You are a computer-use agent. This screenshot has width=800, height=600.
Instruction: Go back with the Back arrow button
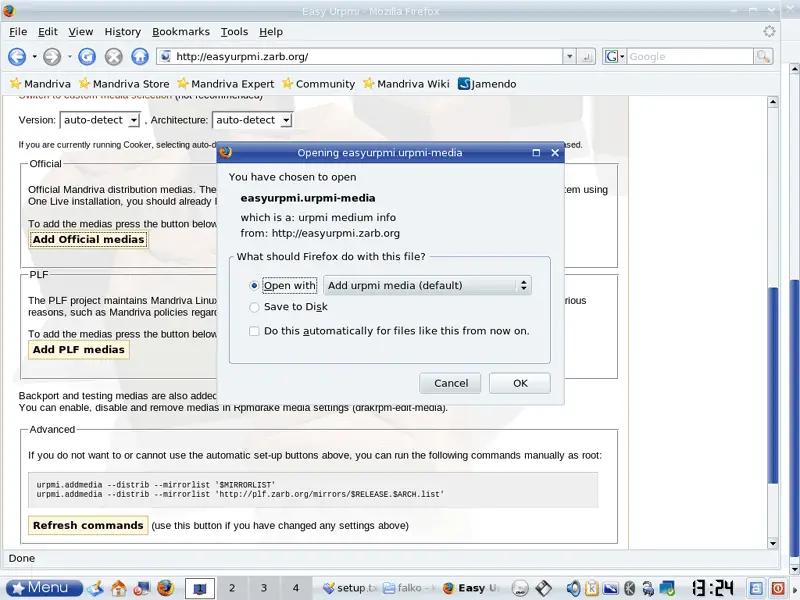17,57
